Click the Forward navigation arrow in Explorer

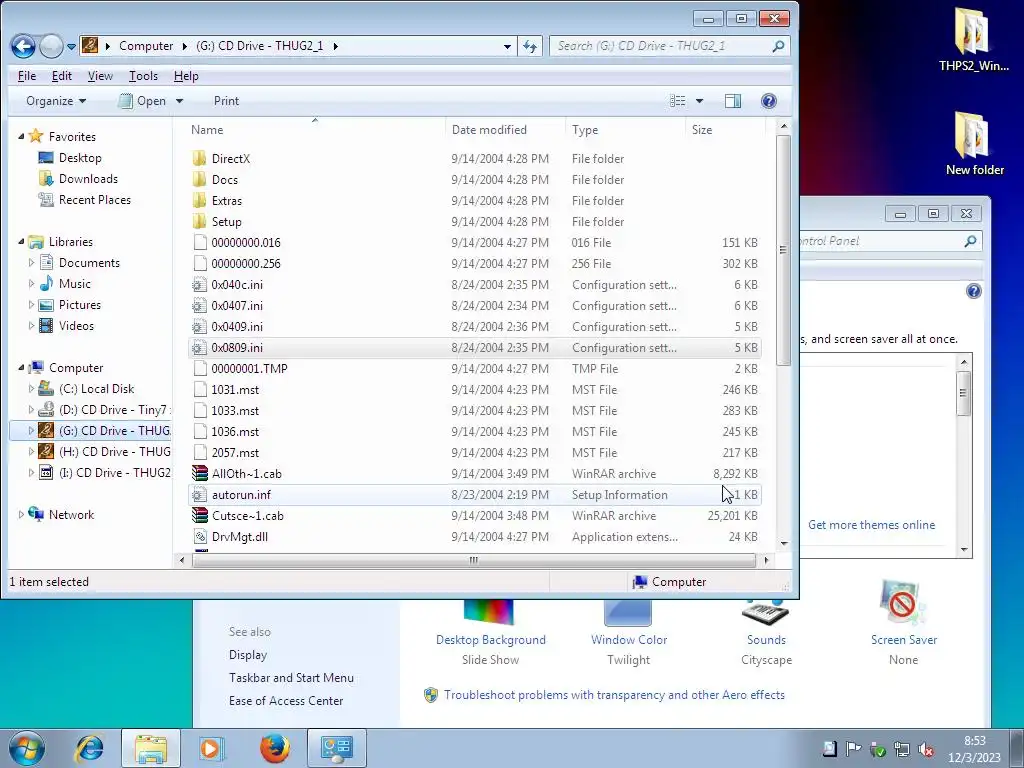(51, 46)
